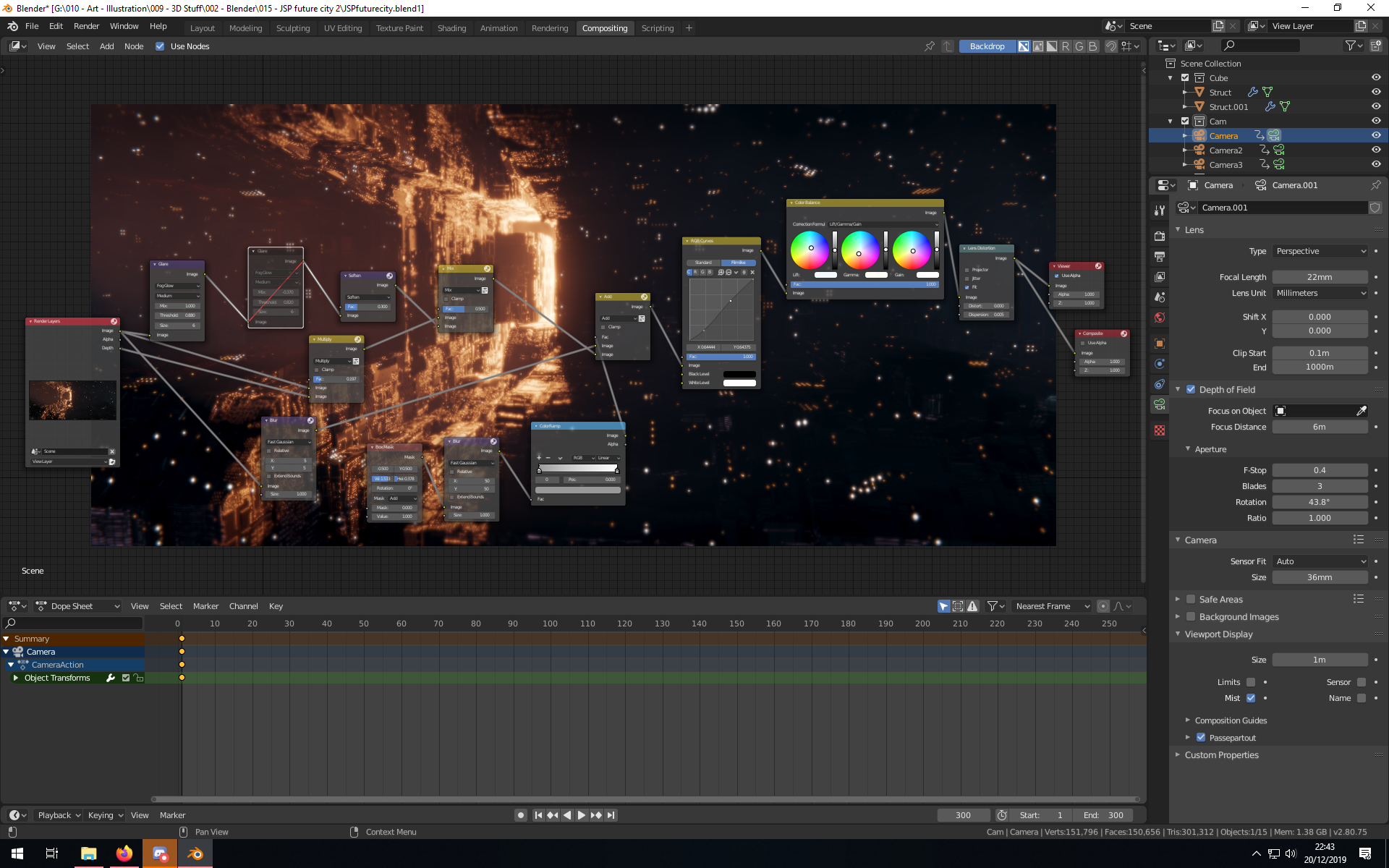Open the Output properties tab icon
1389x868 pixels.
click(1160, 257)
